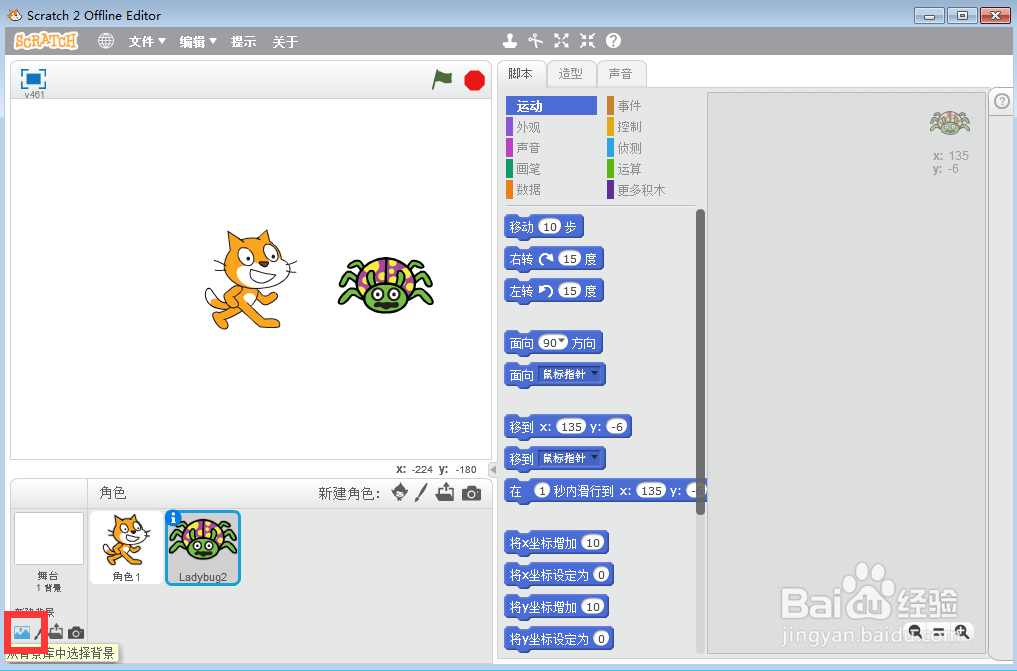This screenshot has width=1017, height=671.
Task: Select the 声音 block category
Action: pos(551,148)
